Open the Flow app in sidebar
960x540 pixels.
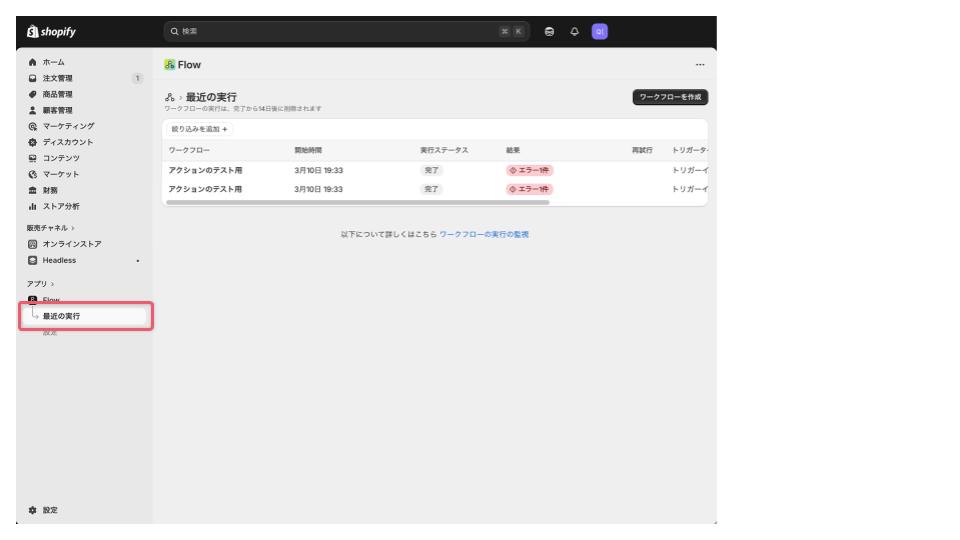[51, 299]
